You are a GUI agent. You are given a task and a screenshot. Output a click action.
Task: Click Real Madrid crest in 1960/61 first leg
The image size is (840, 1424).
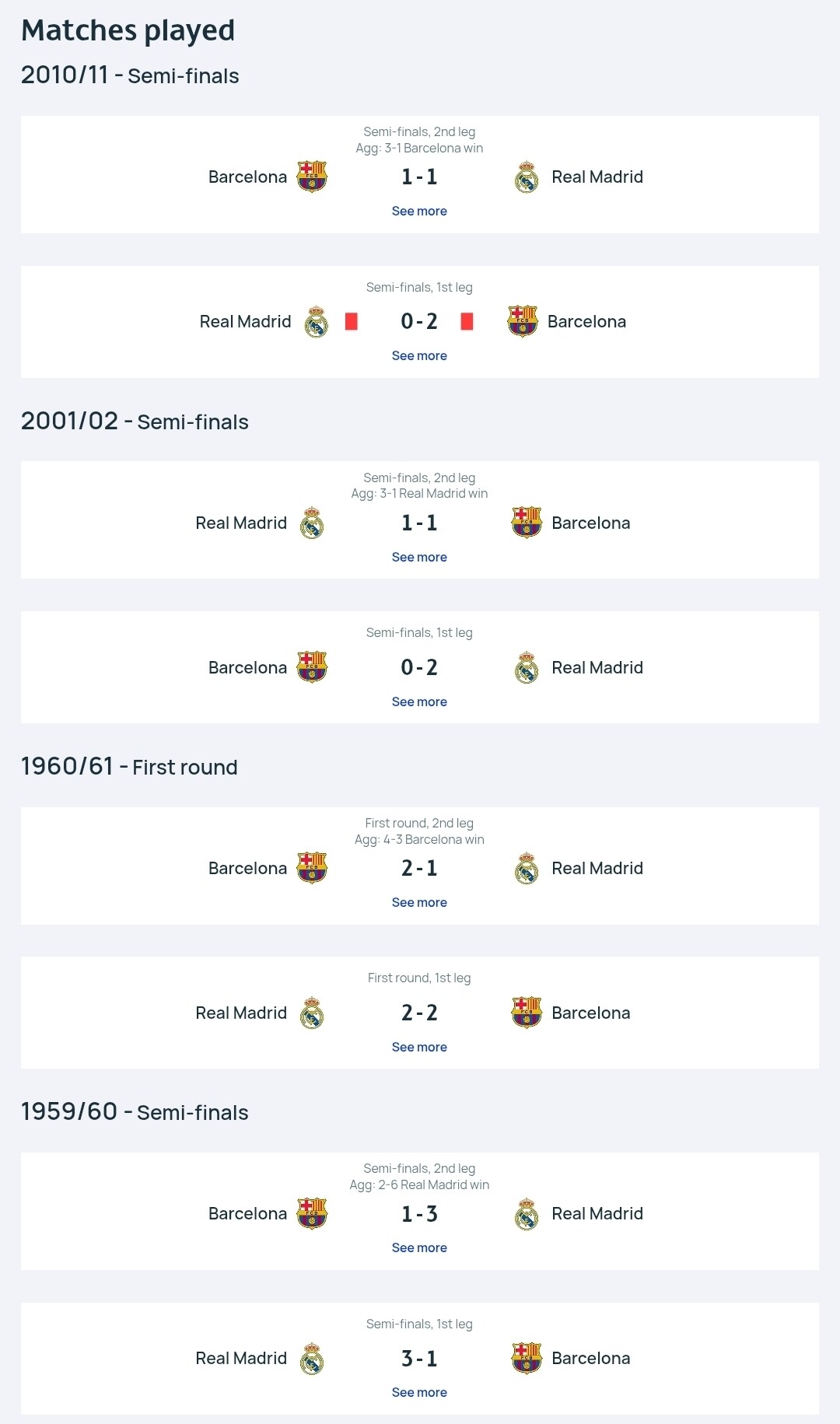pos(312,1013)
